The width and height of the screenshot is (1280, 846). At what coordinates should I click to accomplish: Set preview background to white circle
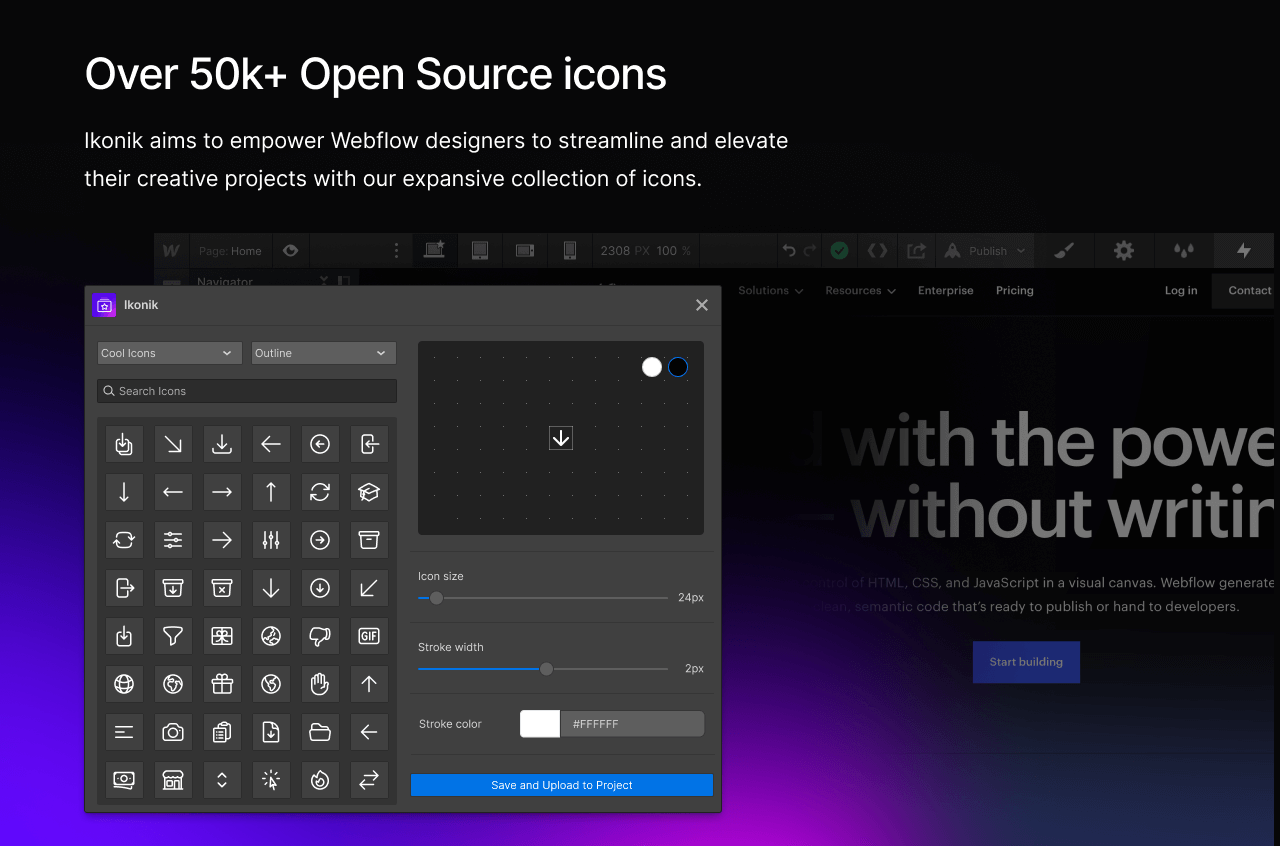click(x=652, y=367)
